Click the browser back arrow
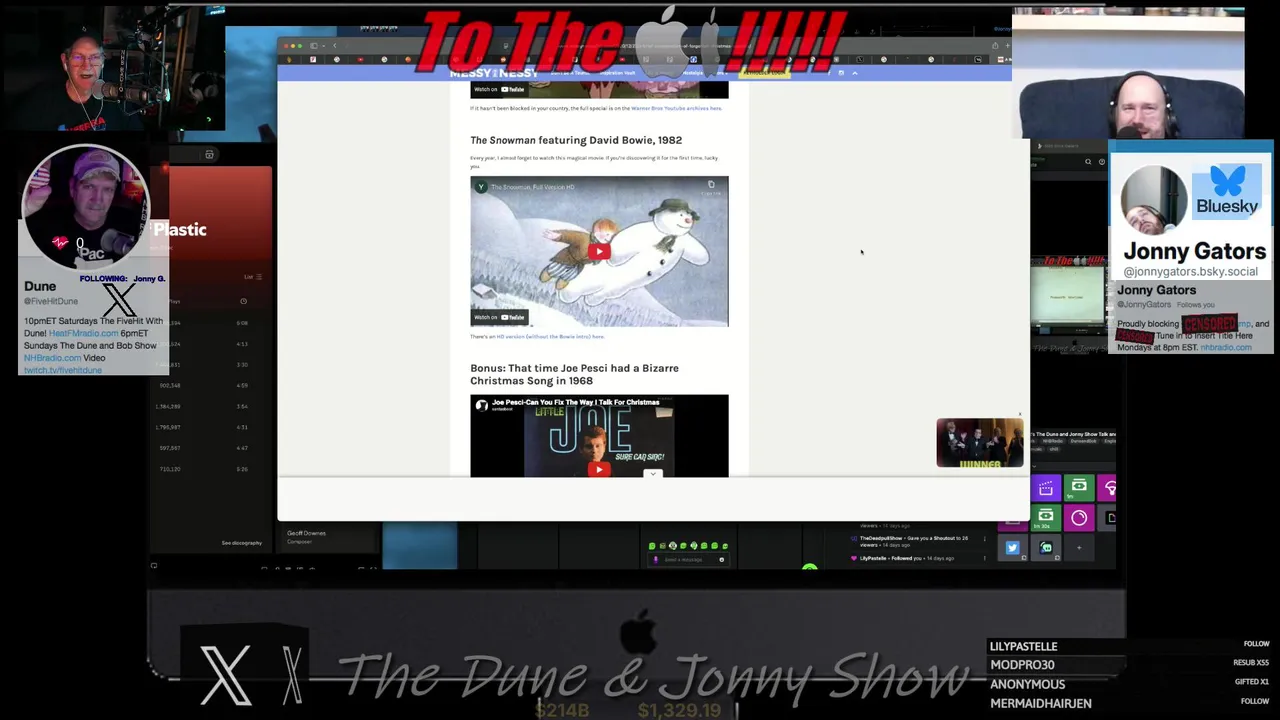This screenshot has width=1280, height=720. pyautogui.click(x=334, y=45)
